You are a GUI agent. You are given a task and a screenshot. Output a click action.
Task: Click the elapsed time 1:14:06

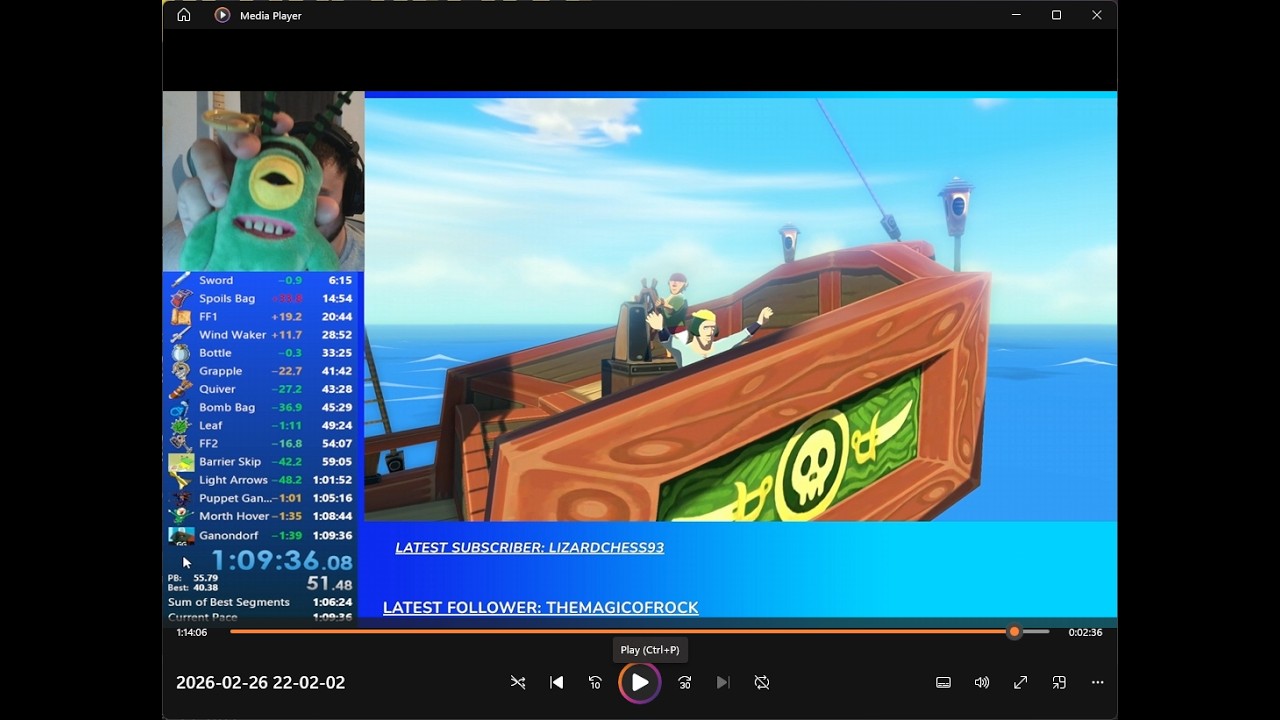192,632
